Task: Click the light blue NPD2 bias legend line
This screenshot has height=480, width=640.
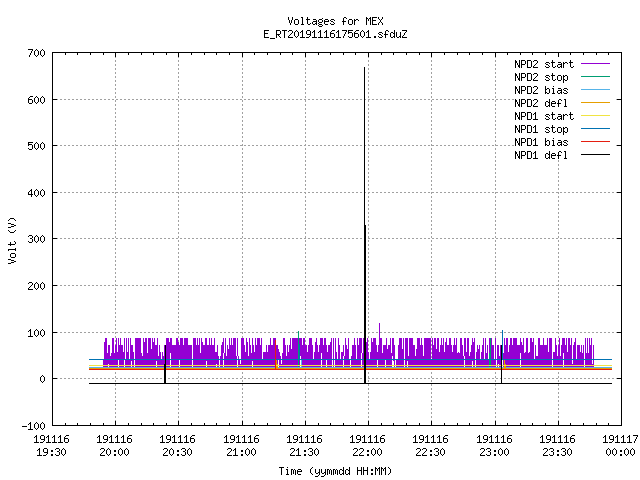Action: click(595, 89)
